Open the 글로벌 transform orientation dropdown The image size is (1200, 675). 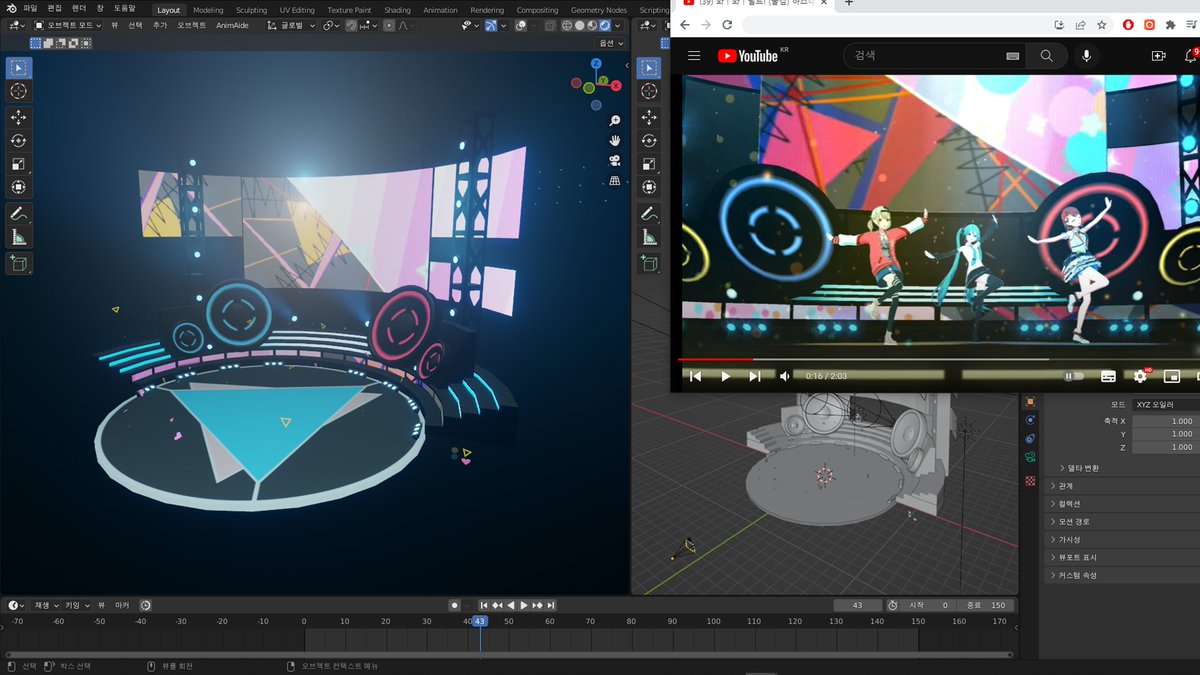tap(293, 26)
